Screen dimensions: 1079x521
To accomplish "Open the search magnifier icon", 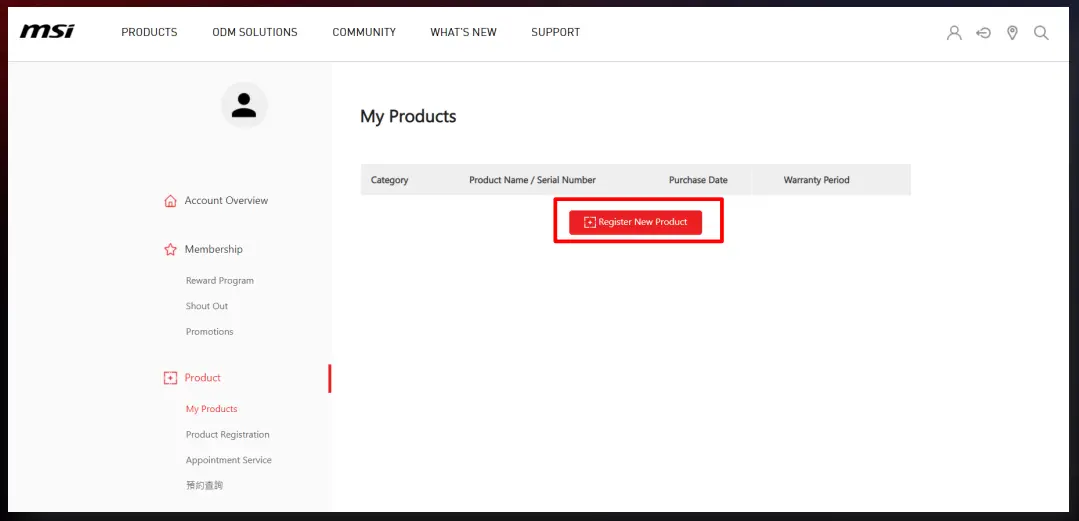I will point(1041,32).
